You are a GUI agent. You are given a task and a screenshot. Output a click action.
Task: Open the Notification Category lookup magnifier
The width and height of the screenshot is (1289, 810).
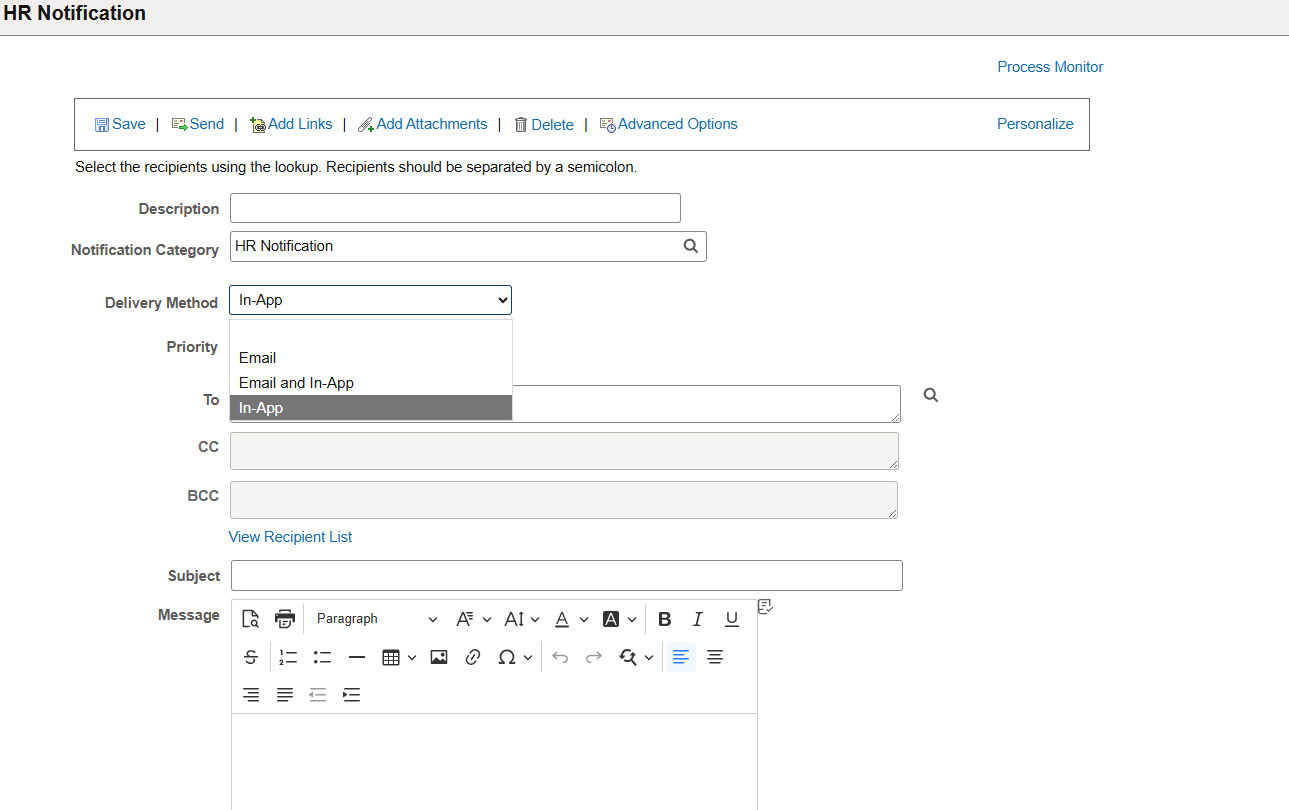click(690, 246)
